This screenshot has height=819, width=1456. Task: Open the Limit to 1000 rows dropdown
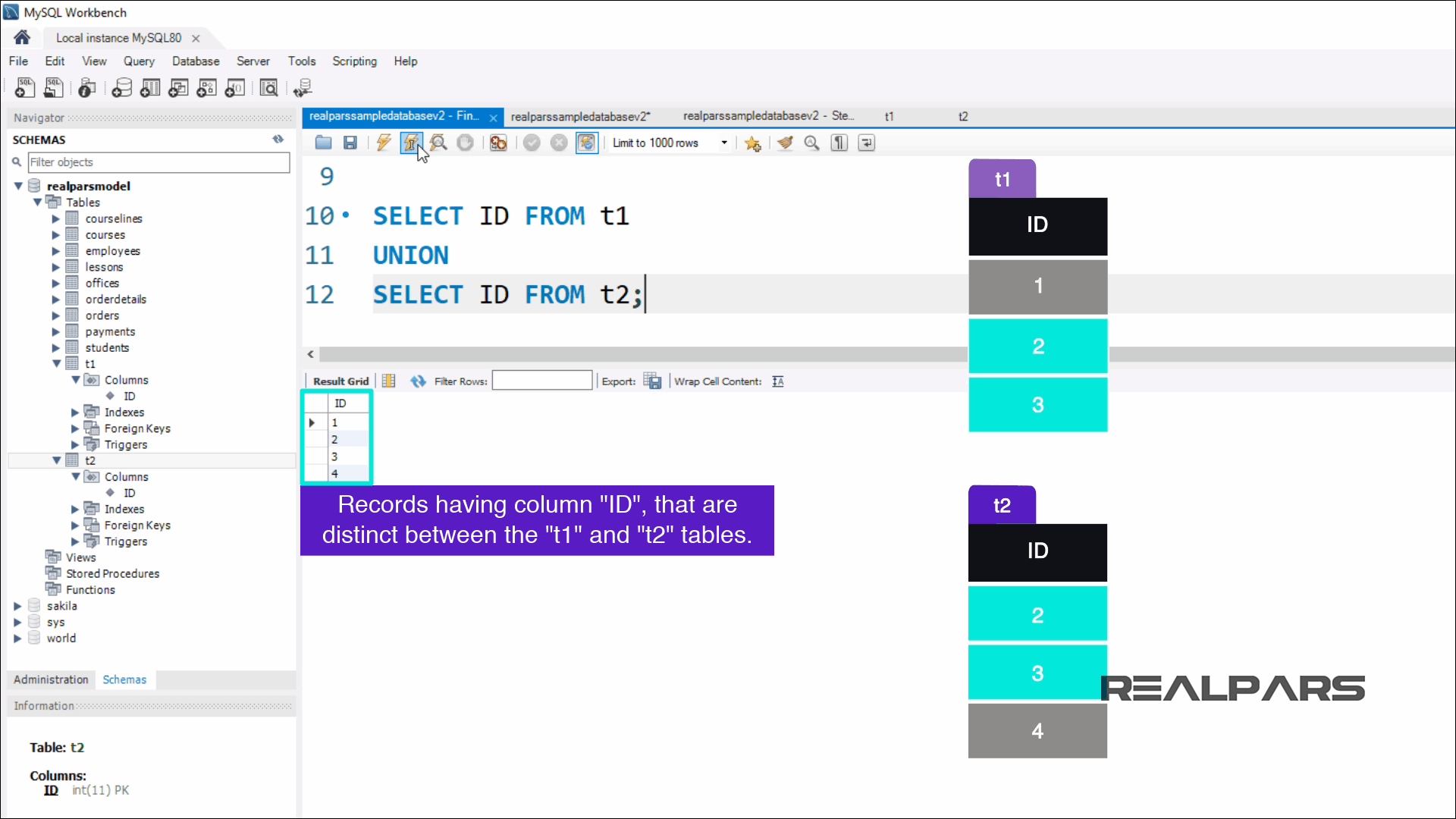pos(723,143)
